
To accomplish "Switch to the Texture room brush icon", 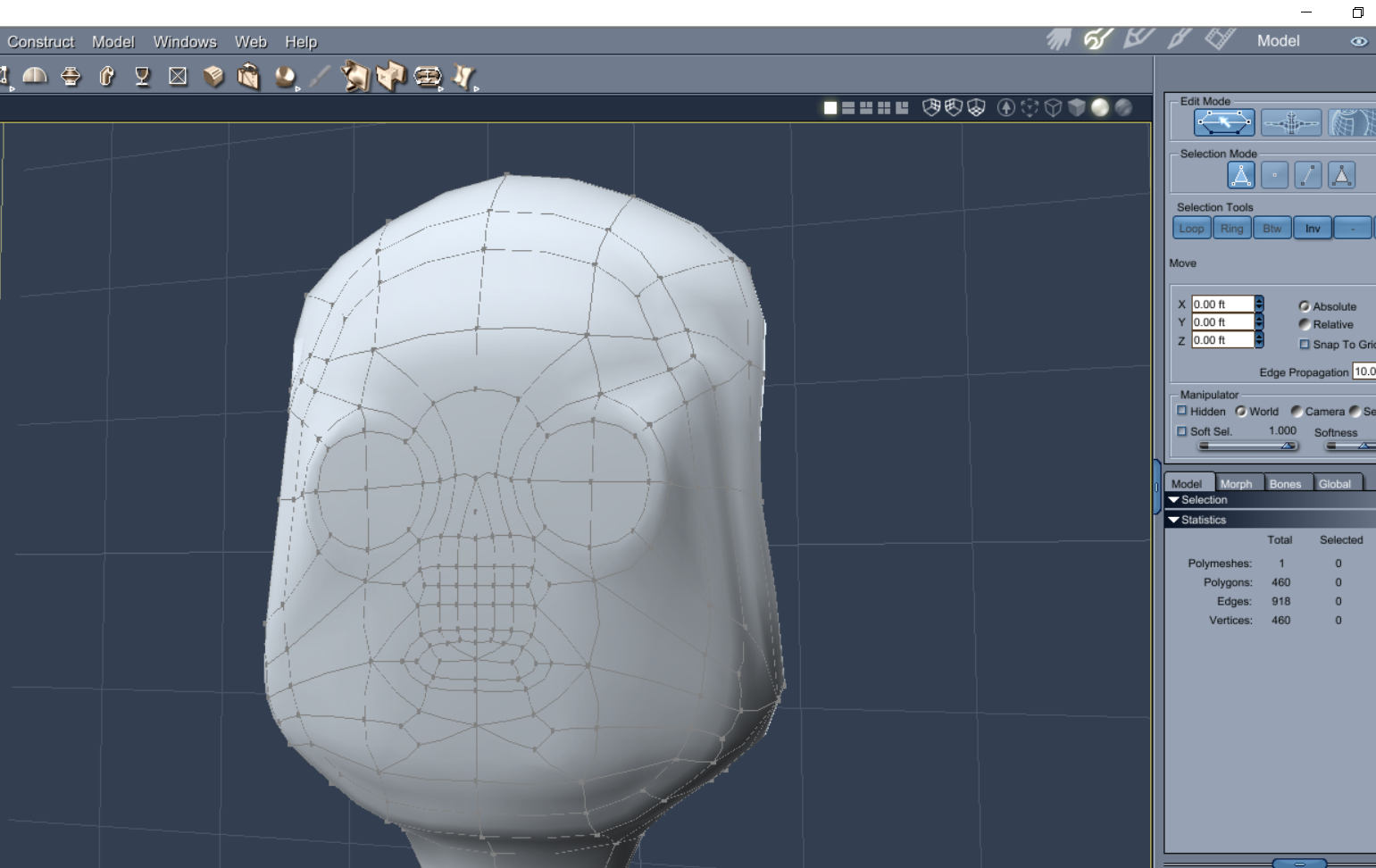I will click(1179, 38).
